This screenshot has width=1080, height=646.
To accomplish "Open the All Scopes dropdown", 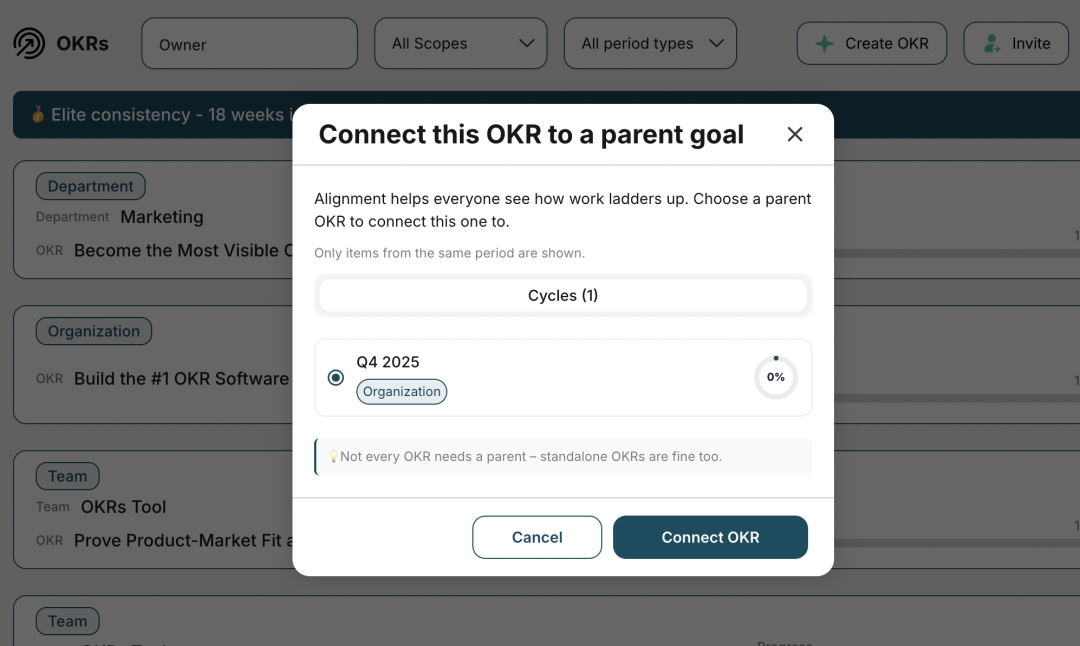I will click(461, 43).
